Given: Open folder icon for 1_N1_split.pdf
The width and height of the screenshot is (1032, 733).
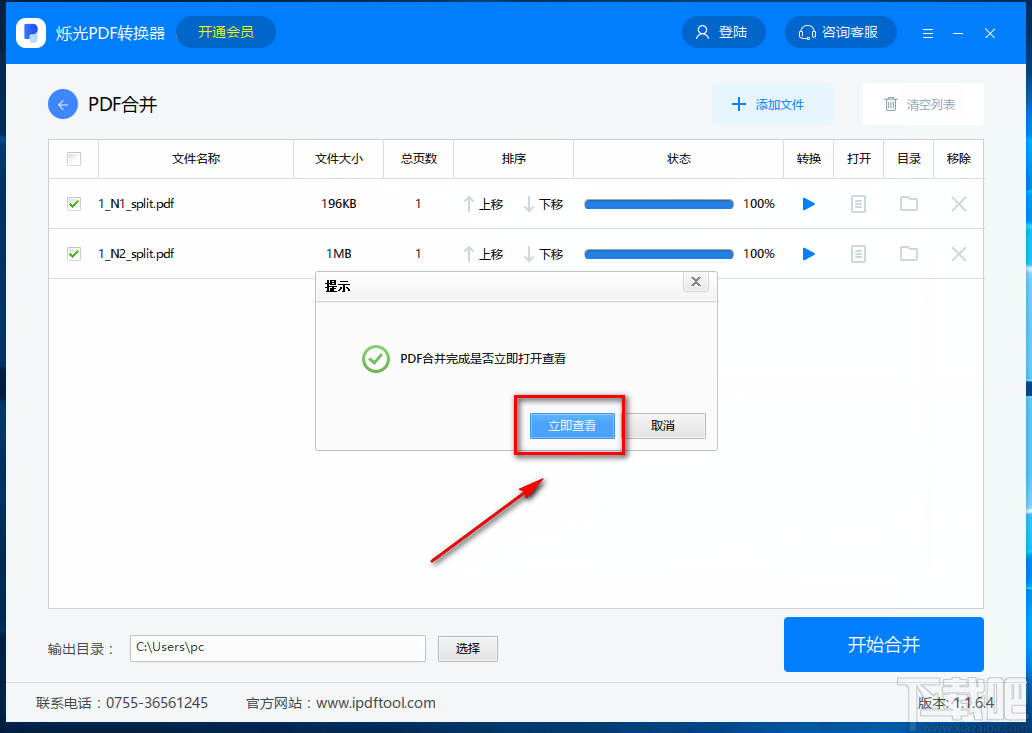Looking at the screenshot, I should [909, 204].
